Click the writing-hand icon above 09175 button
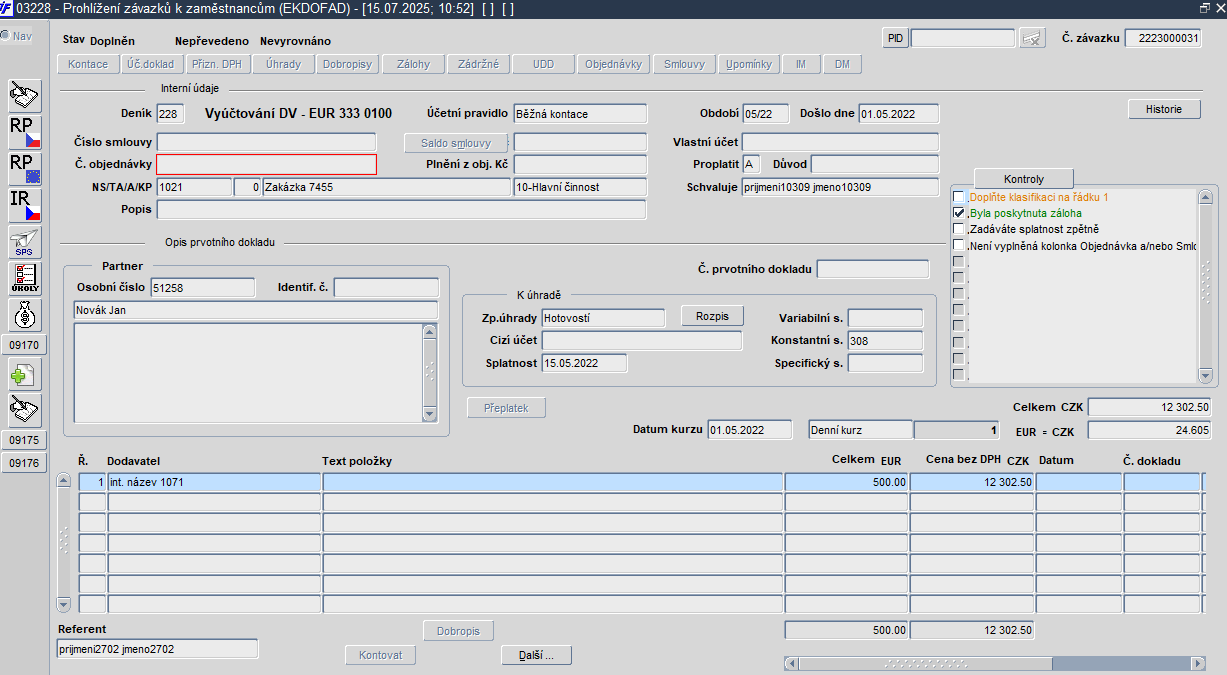Viewport: 1227px width, 675px height. pyautogui.click(x=25, y=410)
